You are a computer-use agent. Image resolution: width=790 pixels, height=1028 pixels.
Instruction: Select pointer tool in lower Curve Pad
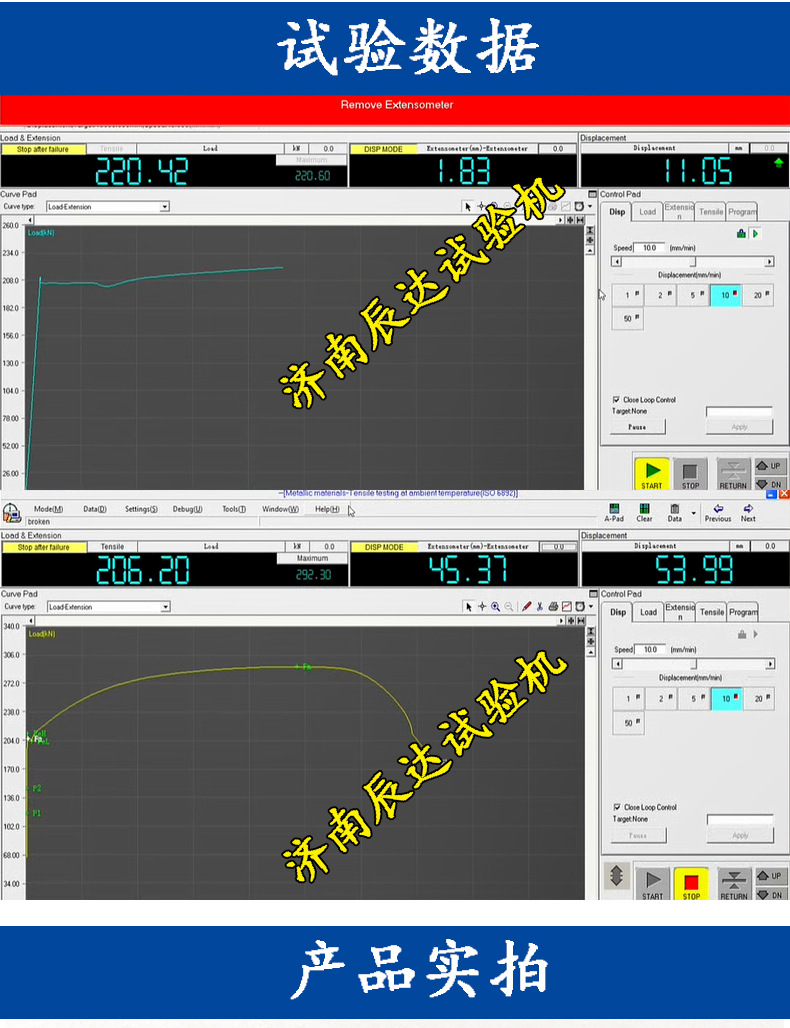coord(469,607)
